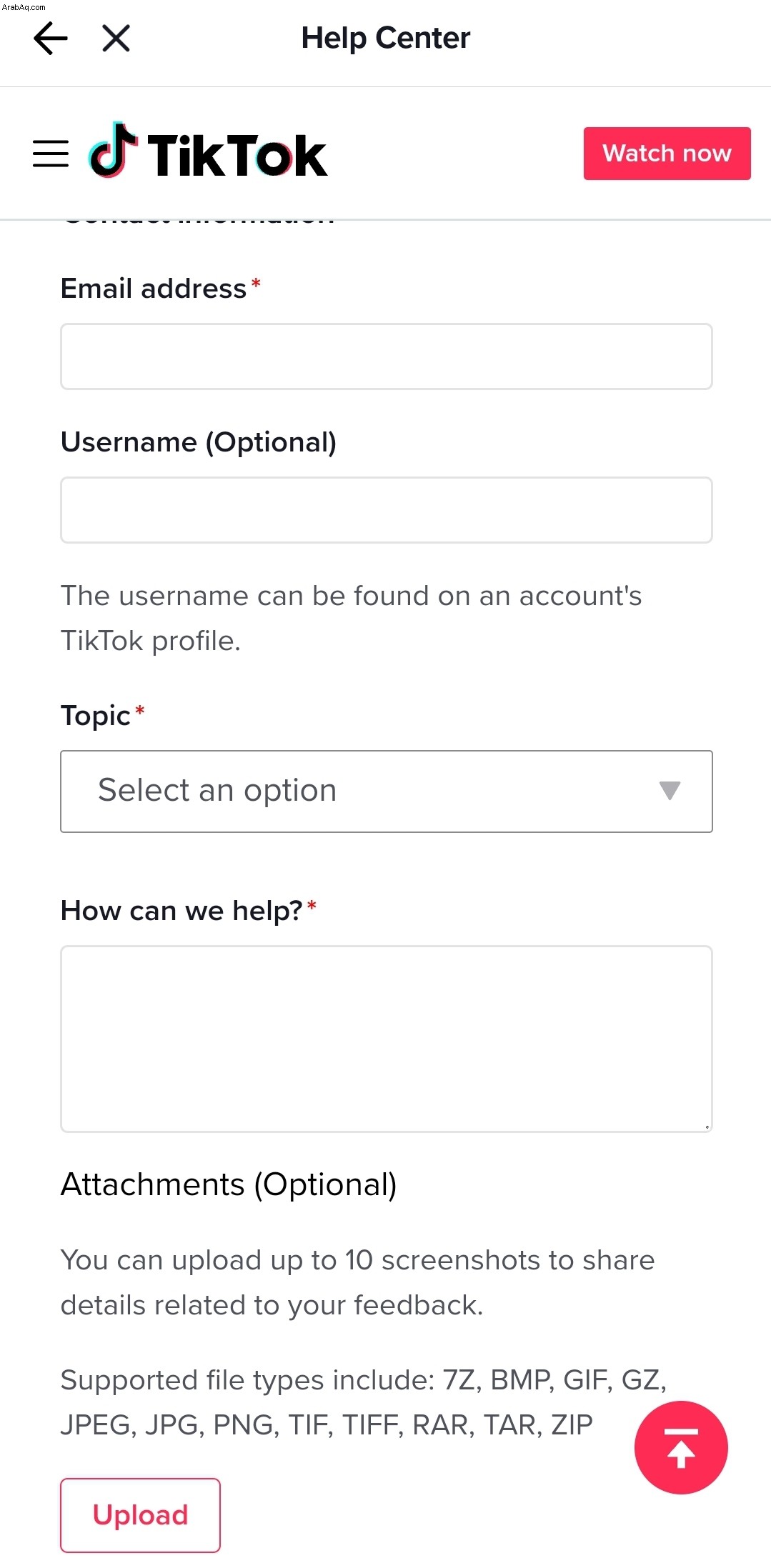The width and height of the screenshot is (771, 1568).
Task: Click the TikTok wordmark text
Action: 237,155
